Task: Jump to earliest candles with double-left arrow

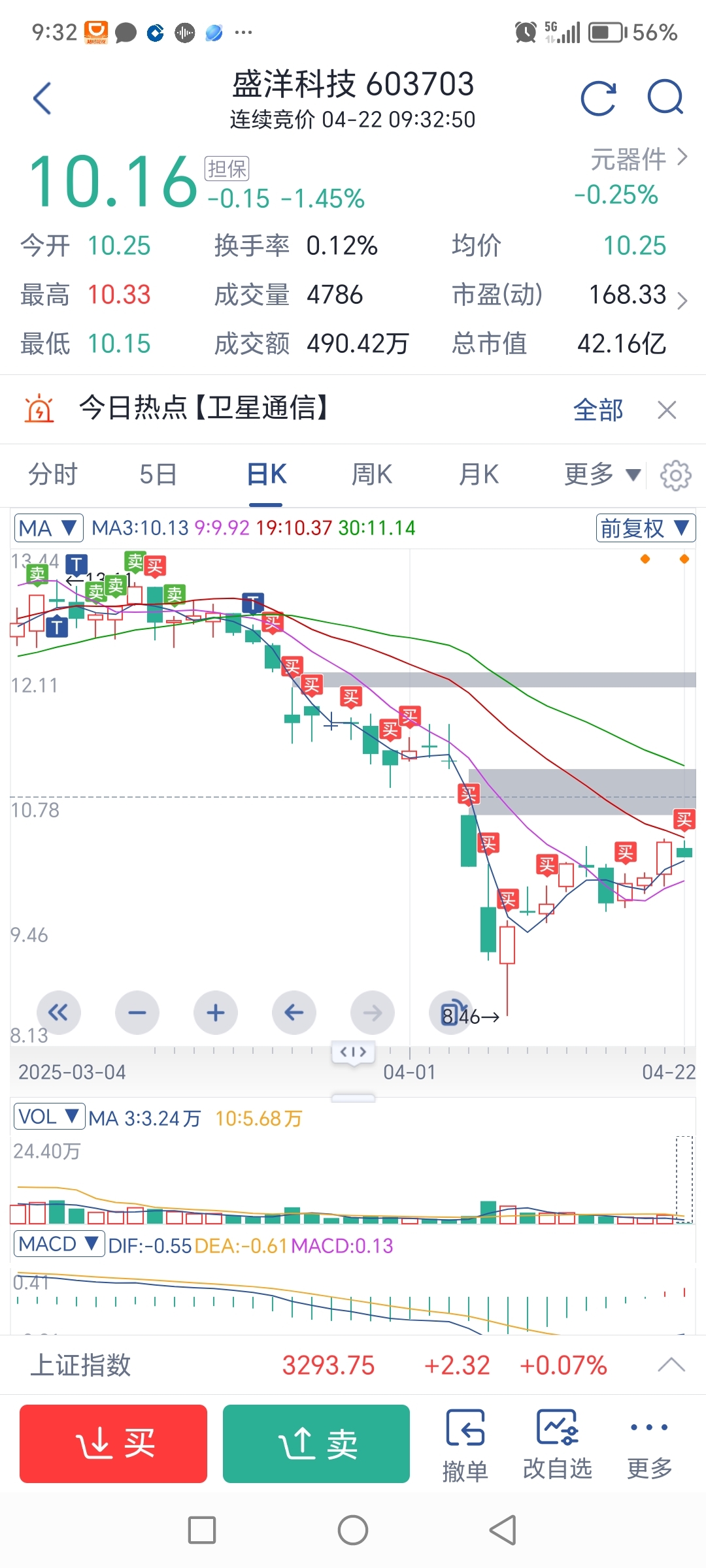Action: (x=59, y=1013)
